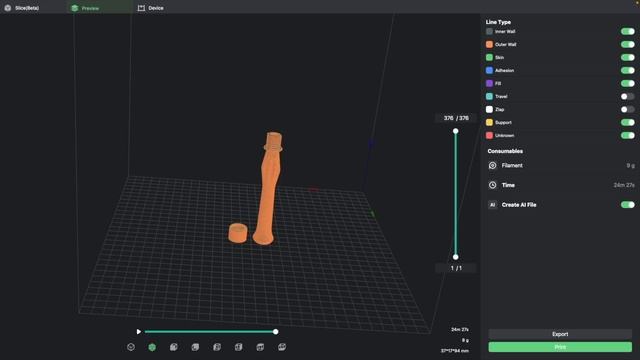The image size is (640, 360).
Task: Click the Time label in Consumables
Action: (508, 185)
